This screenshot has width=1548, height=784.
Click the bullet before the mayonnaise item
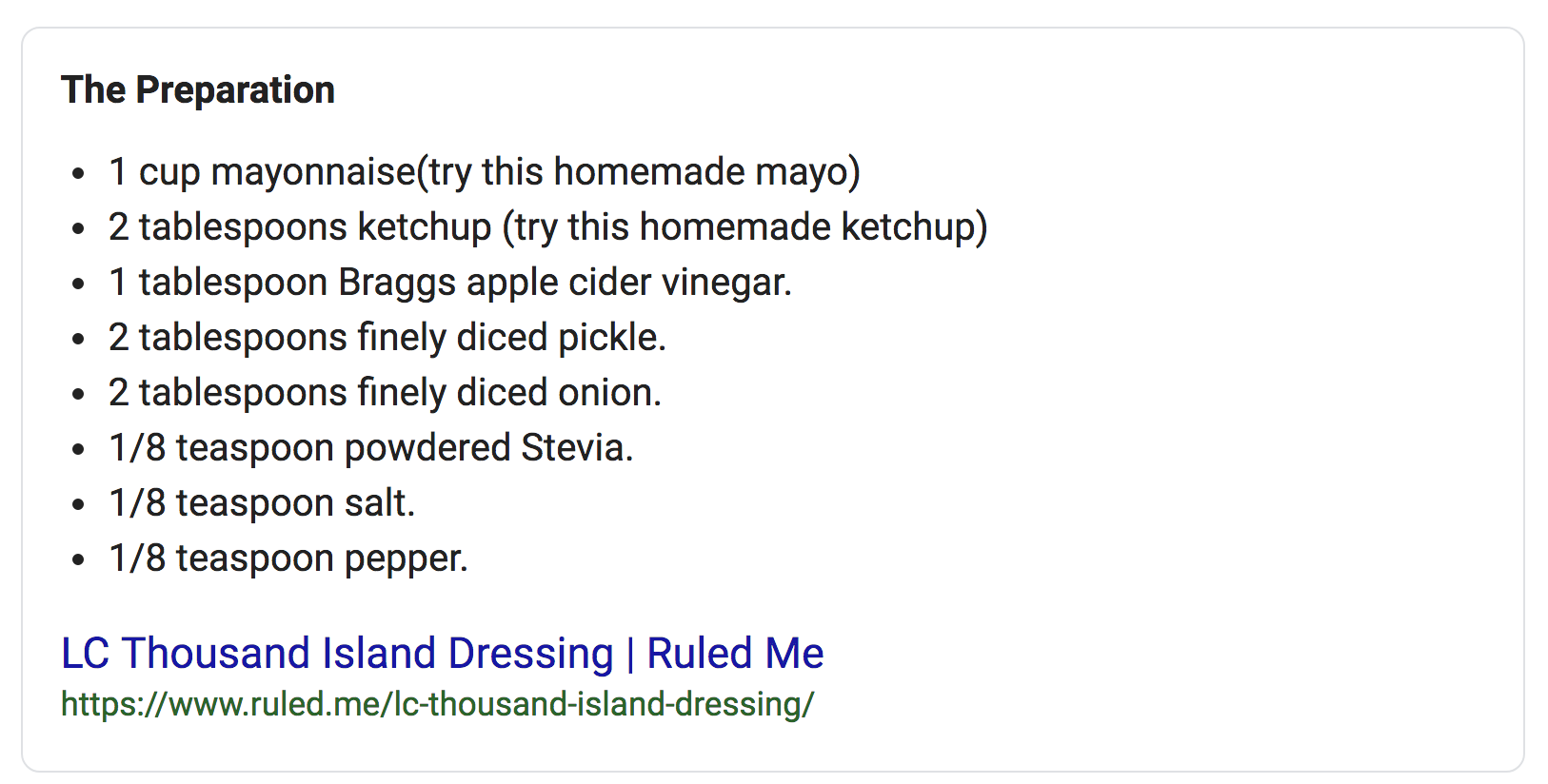point(78,173)
